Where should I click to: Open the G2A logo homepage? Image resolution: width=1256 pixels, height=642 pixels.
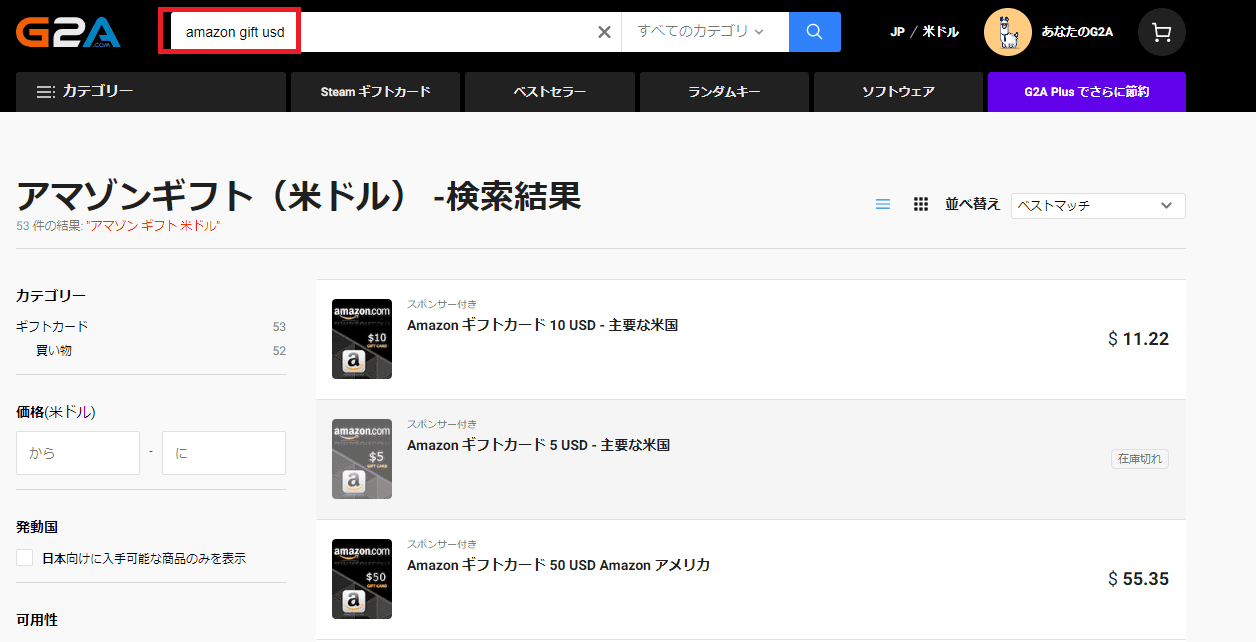[x=68, y=31]
